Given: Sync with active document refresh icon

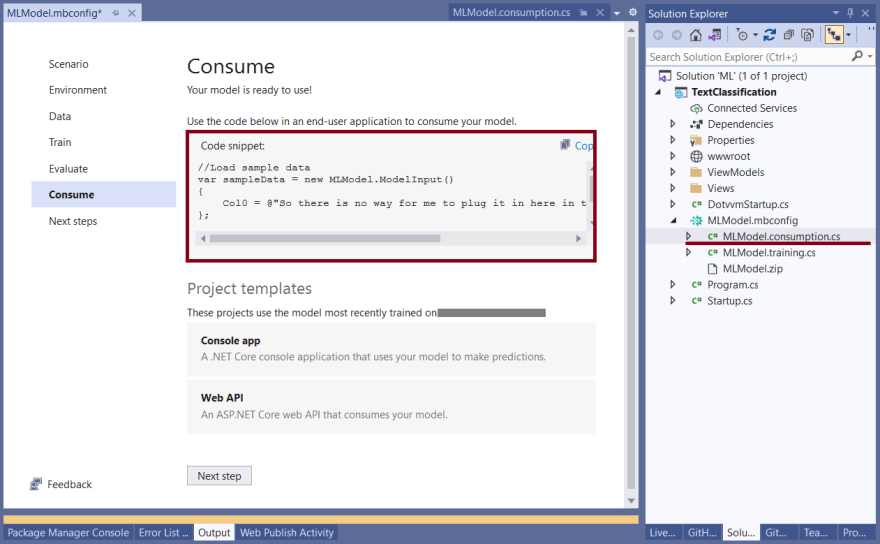Looking at the screenshot, I should [769, 35].
